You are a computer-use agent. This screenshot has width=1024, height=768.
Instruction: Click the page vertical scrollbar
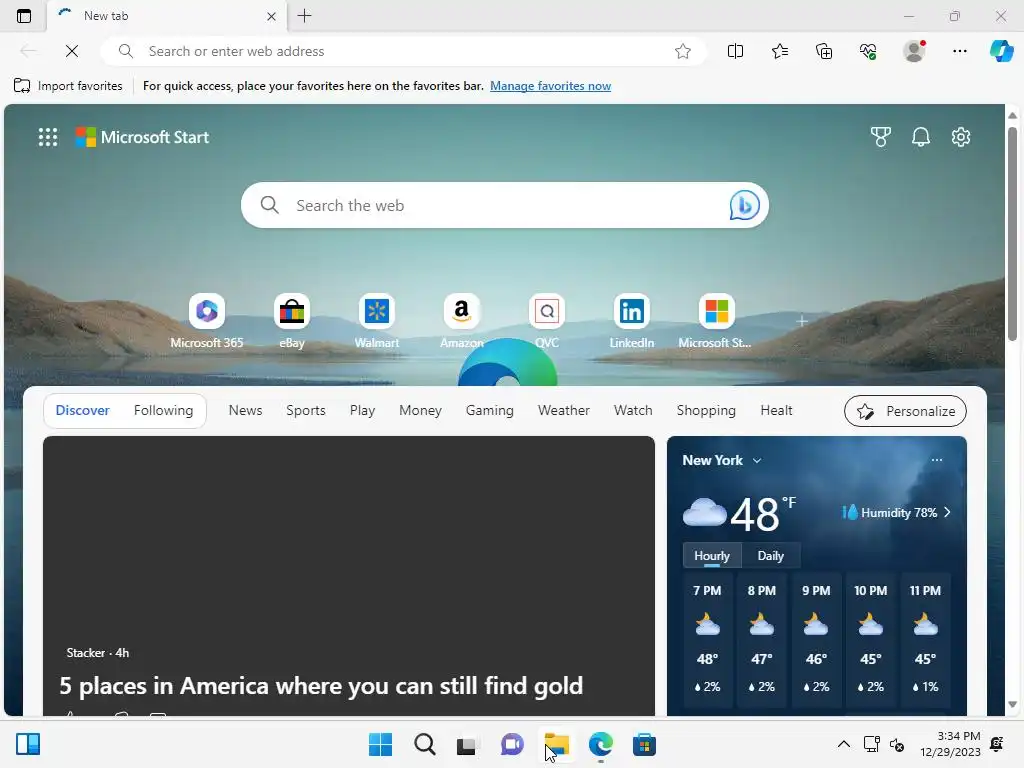[x=1012, y=233]
